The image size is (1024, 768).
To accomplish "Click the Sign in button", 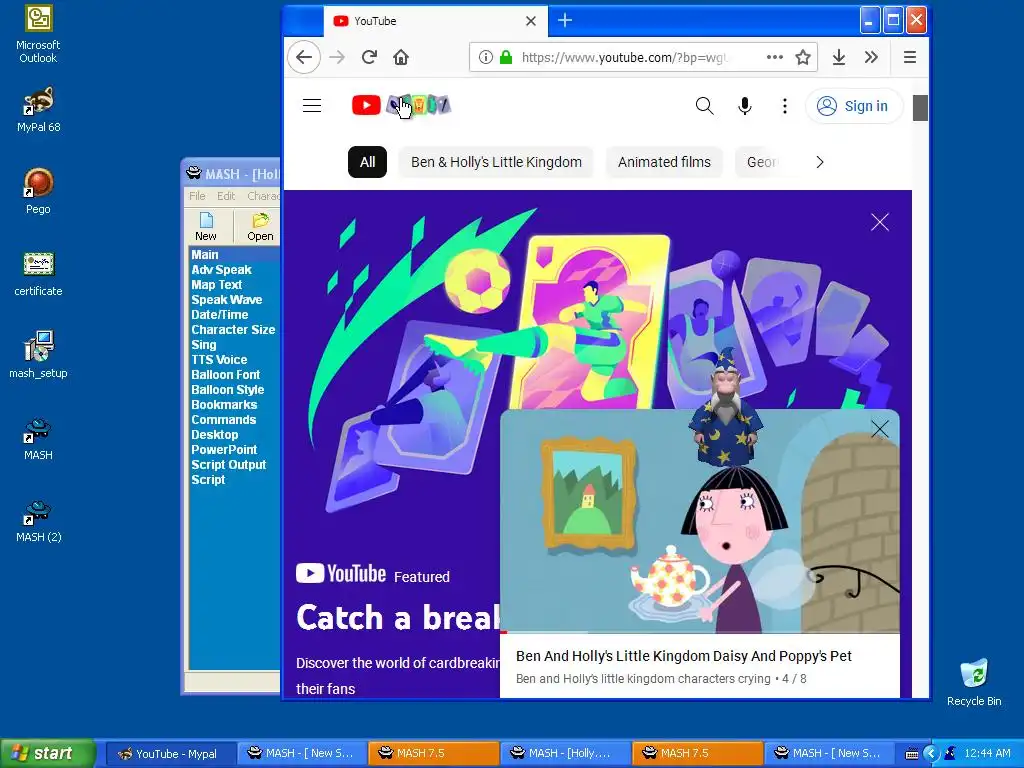I will [x=854, y=106].
